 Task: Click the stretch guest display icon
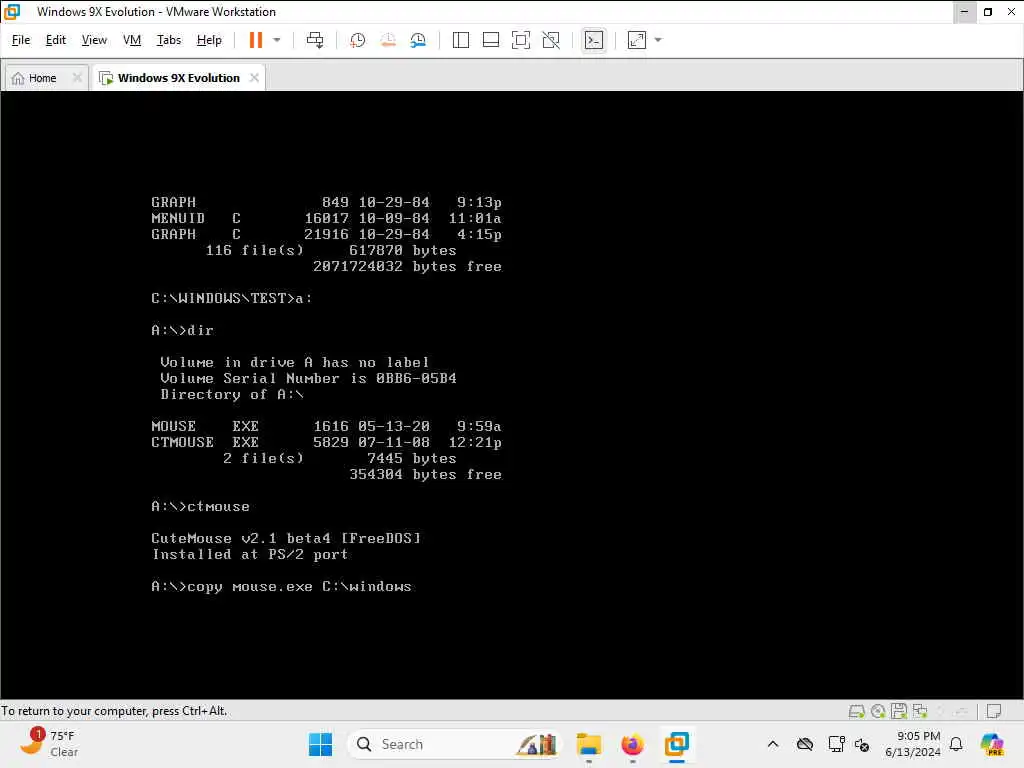(x=637, y=40)
